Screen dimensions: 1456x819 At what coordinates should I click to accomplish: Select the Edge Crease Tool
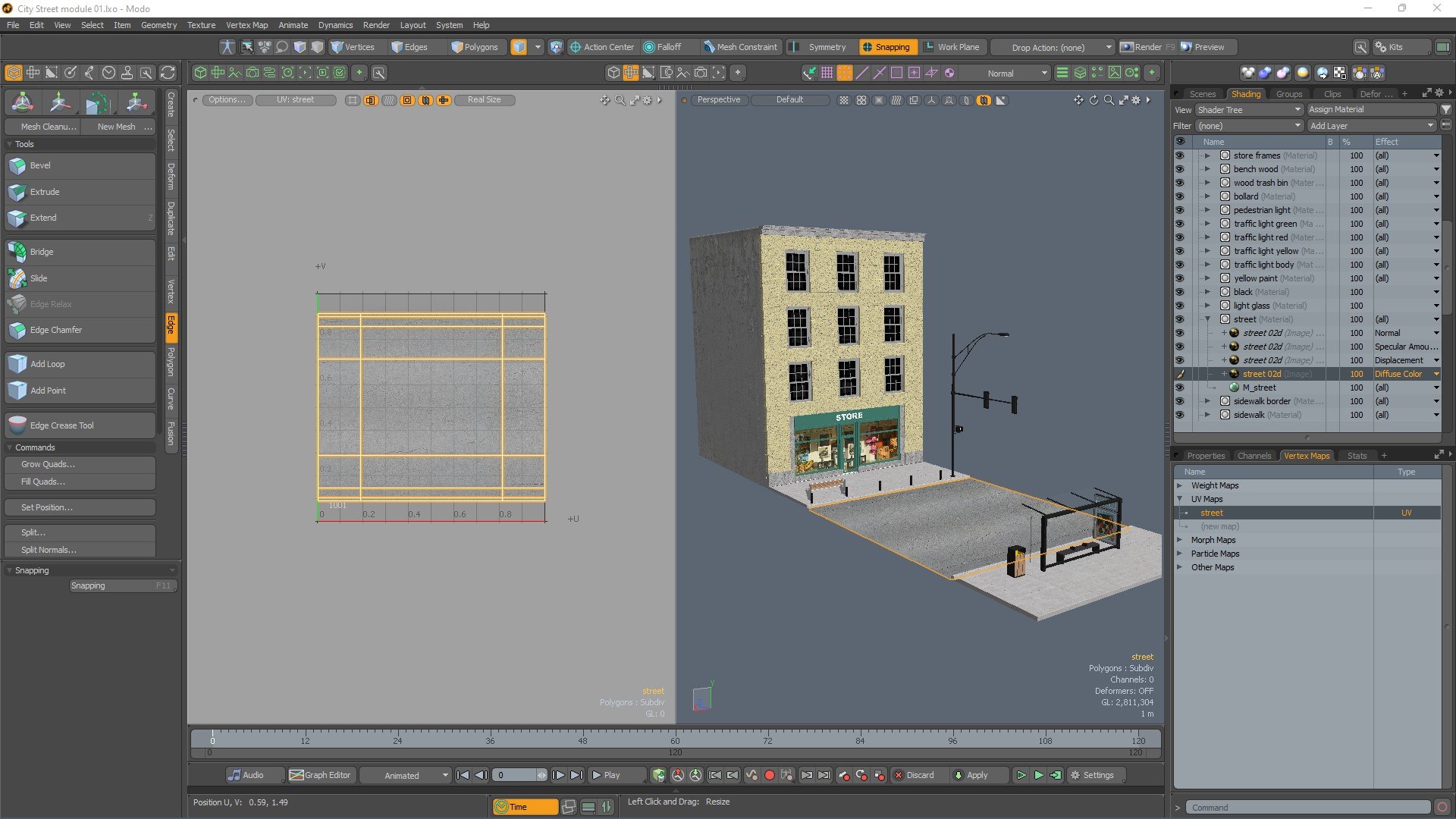tap(80, 425)
